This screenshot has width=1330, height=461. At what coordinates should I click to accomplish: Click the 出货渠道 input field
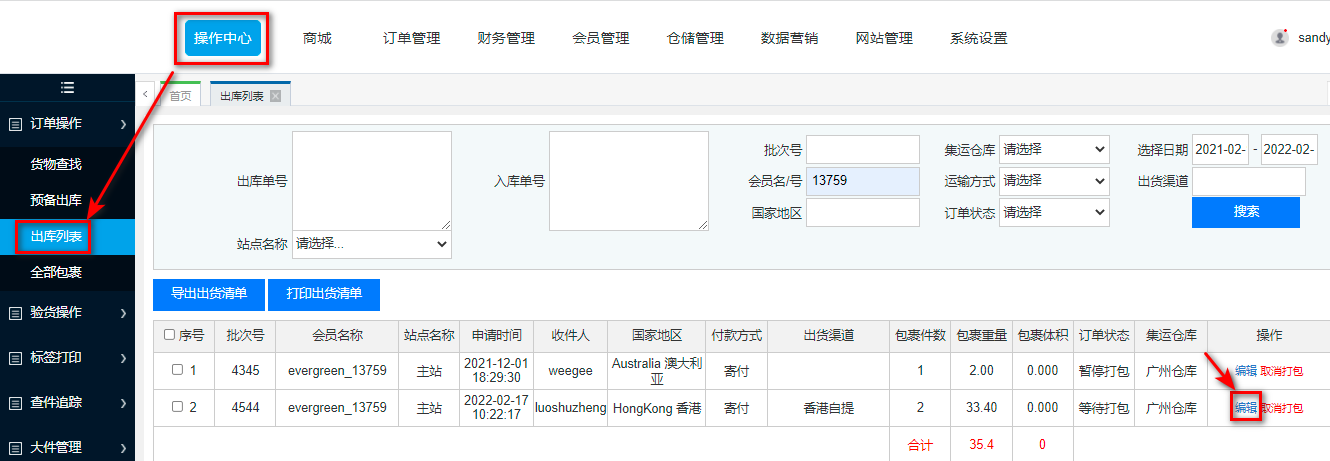coord(1249,181)
